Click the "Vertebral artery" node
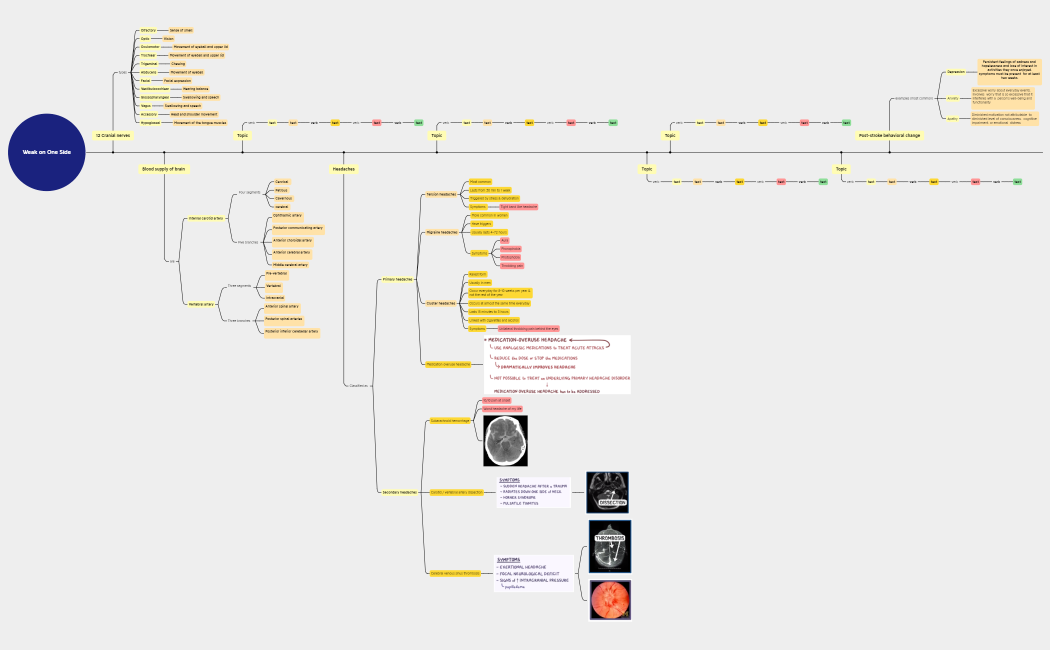Screen dimensions: 1050x650 [203, 303]
